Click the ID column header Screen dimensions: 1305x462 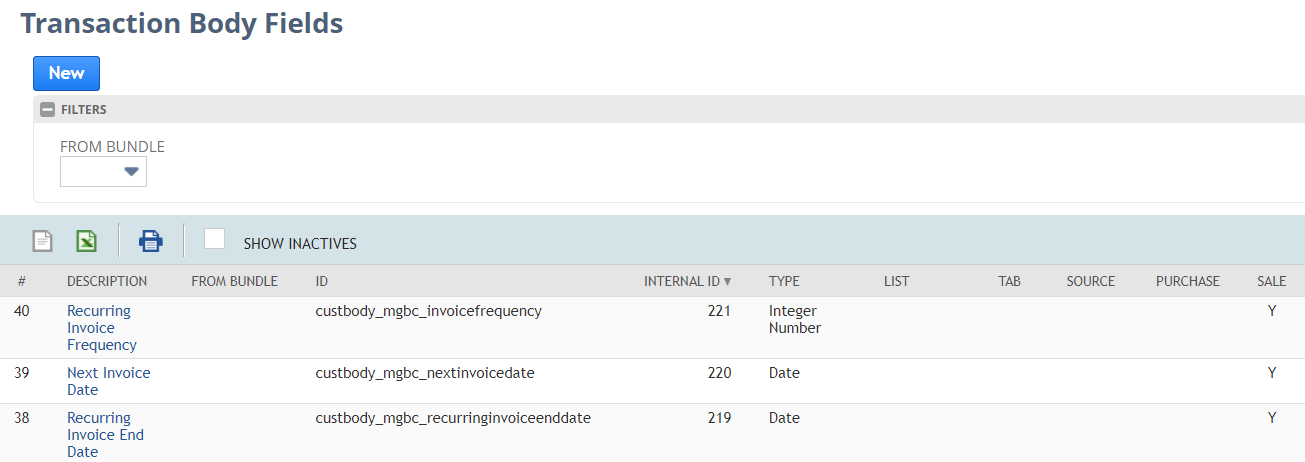(322, 281)
